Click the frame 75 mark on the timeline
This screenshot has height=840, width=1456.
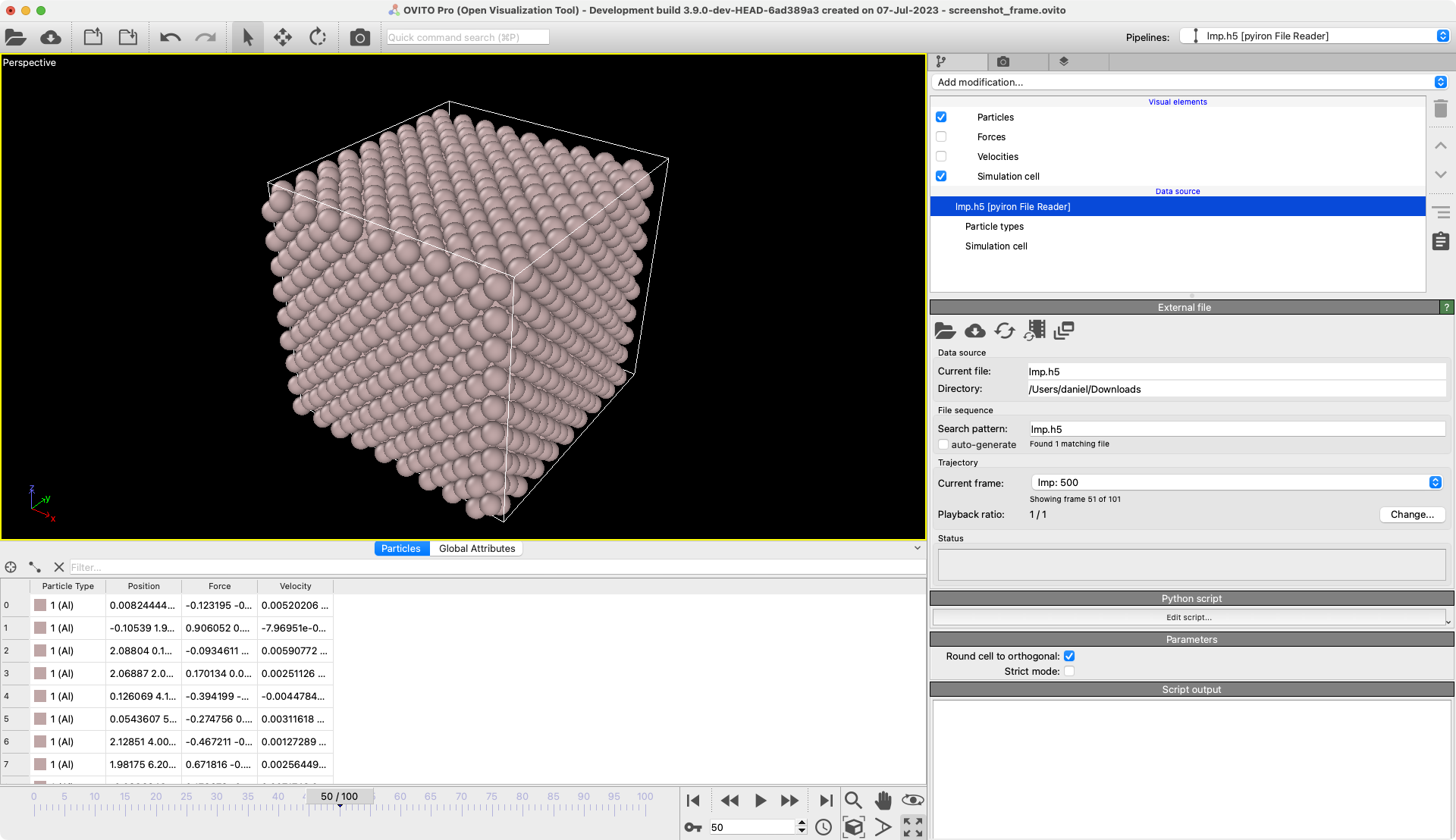[x=492, y=807]
